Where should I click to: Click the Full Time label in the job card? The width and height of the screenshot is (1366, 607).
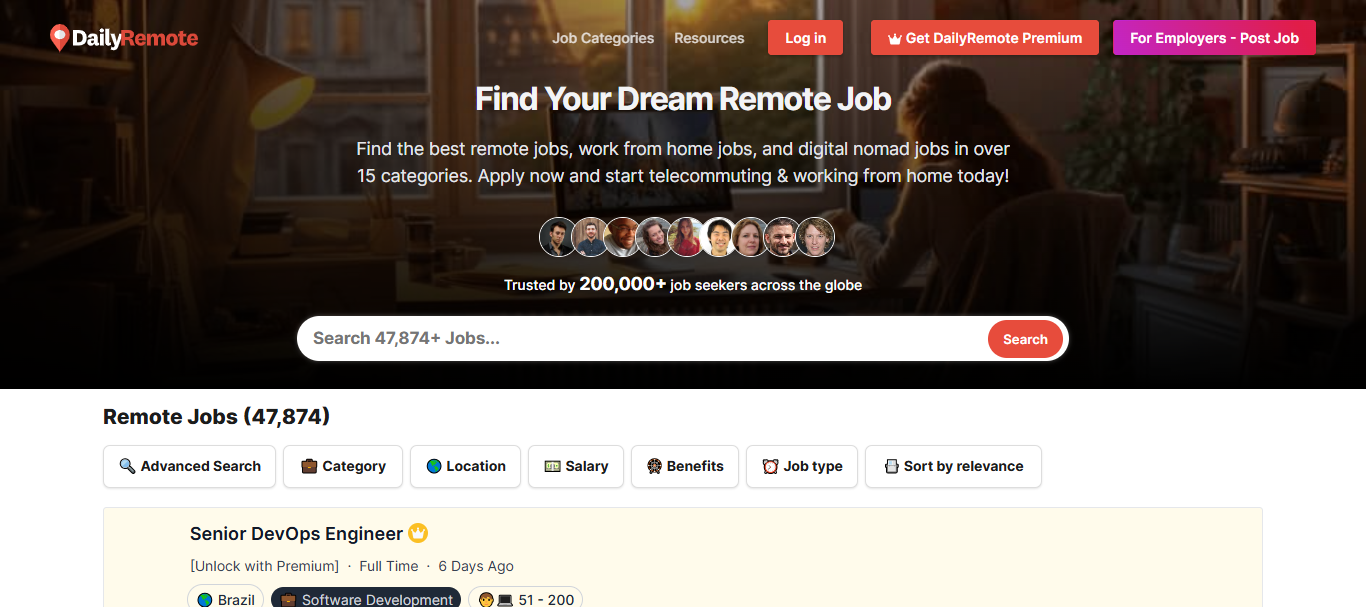pos(389,566)
